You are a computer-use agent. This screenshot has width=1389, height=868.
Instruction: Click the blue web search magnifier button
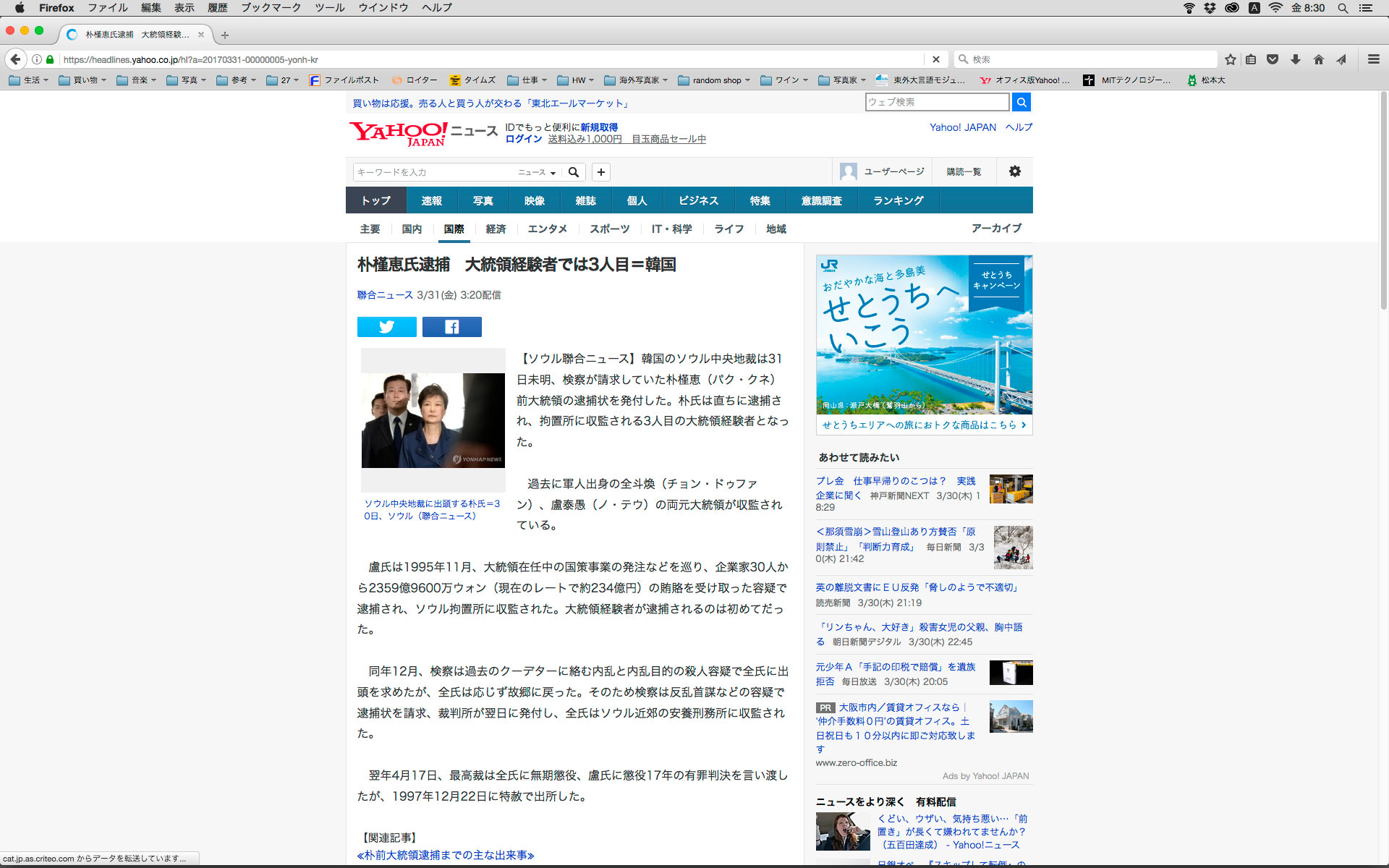coord(1021,102)
